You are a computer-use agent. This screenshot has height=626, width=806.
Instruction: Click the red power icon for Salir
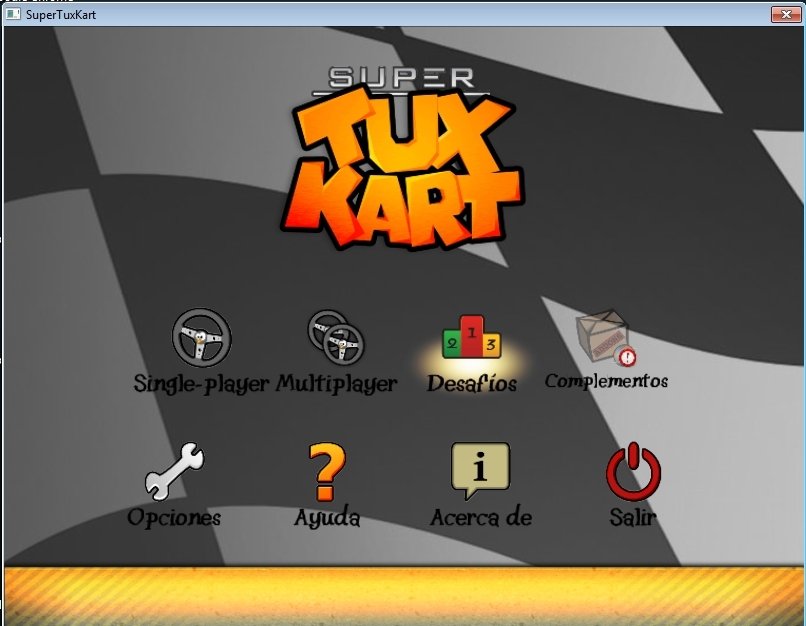click(633, 471)
